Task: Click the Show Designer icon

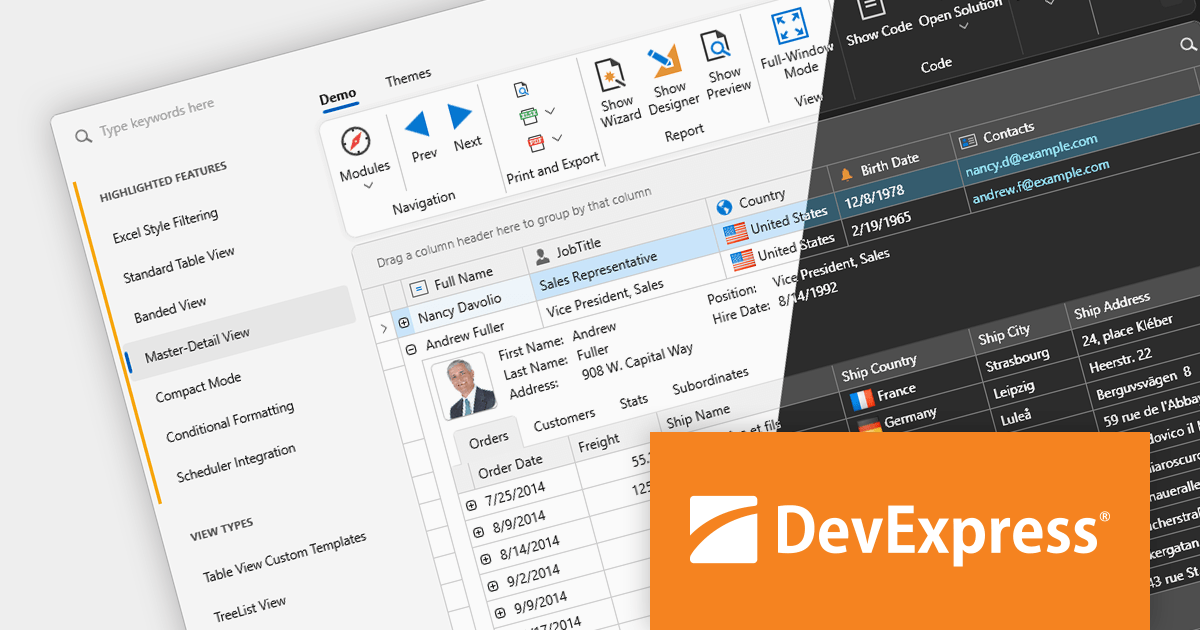Action: tap(663, 61)
